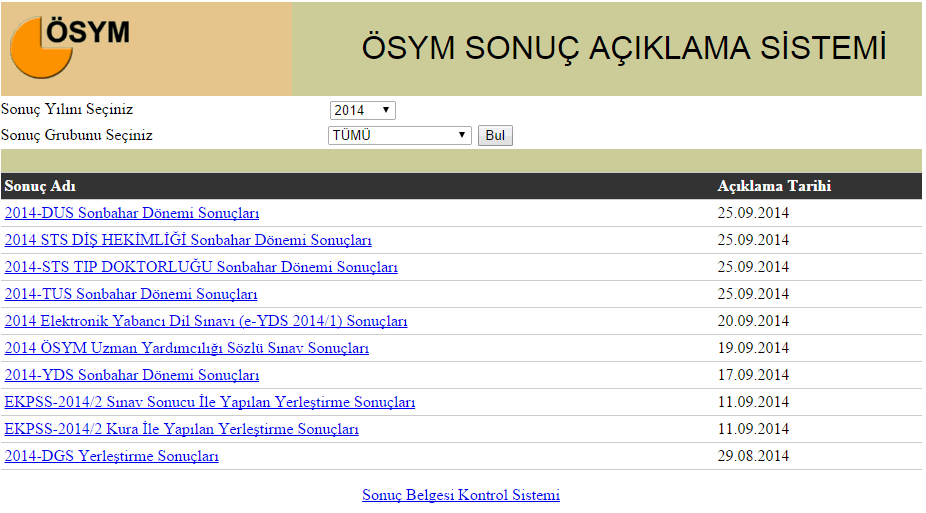Expand the result group dropdown showing TÜMÜ

tap(399, 135)
